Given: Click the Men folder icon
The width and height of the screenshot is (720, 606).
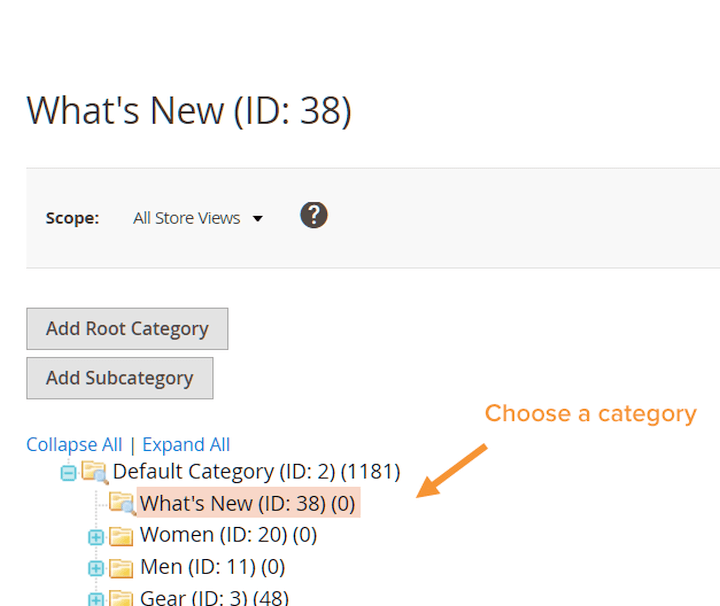Looking at the screenshot, I should click(x=122, y=568).
